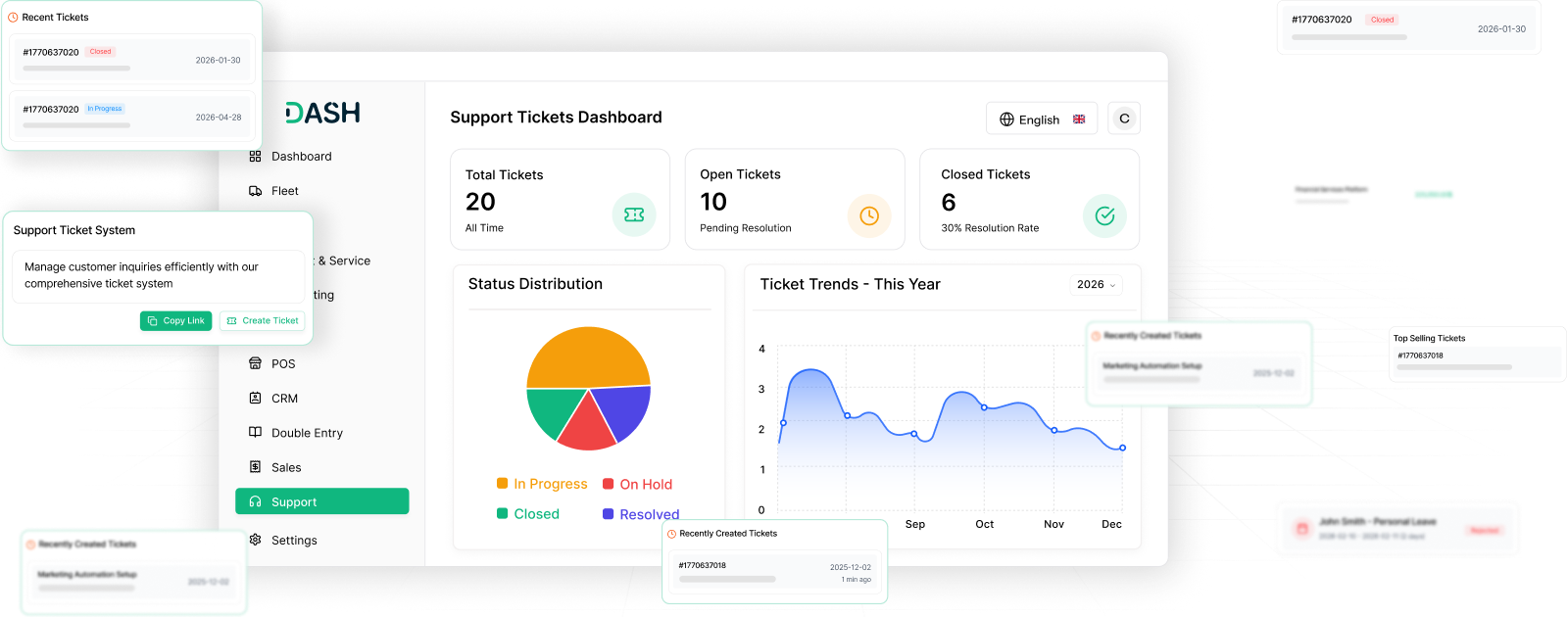The width and height of the screenshot is (1568, 617).
Task: Click the Create Ticket button
Action: (x=262, y=320)
